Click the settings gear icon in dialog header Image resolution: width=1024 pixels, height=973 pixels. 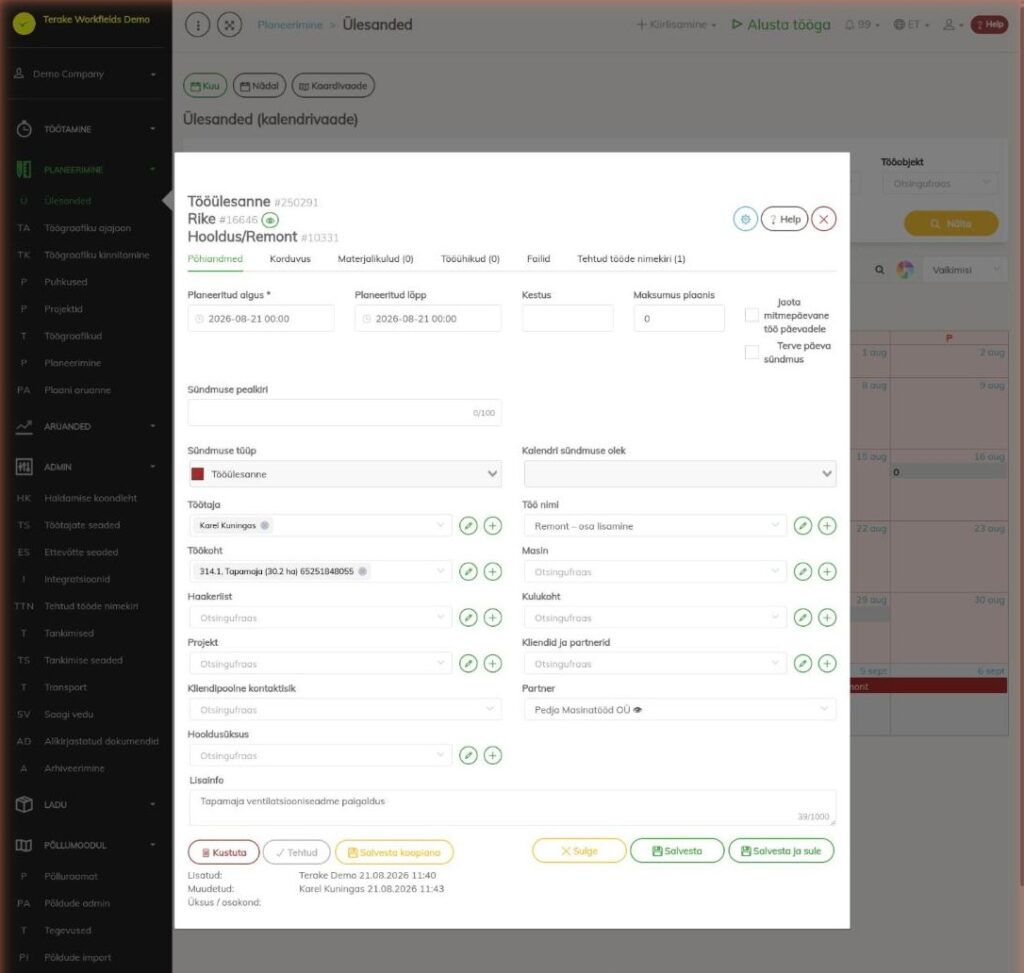pos(745,219)
